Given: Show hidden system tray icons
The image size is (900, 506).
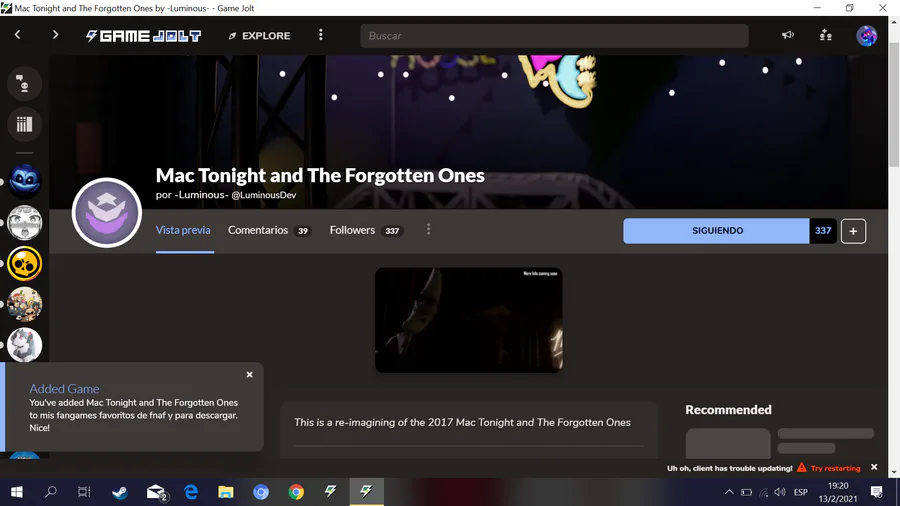Looking at the screenshot, I should [729, 492].
